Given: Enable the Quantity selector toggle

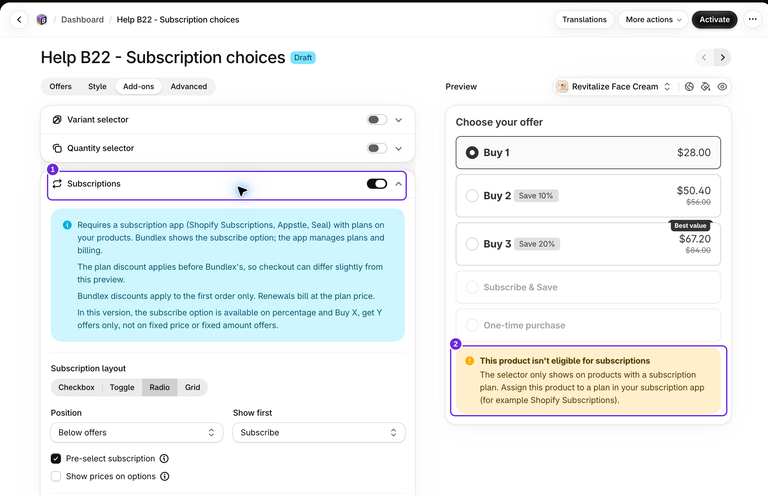Looking at the screenshot, I should coord(377,148).
